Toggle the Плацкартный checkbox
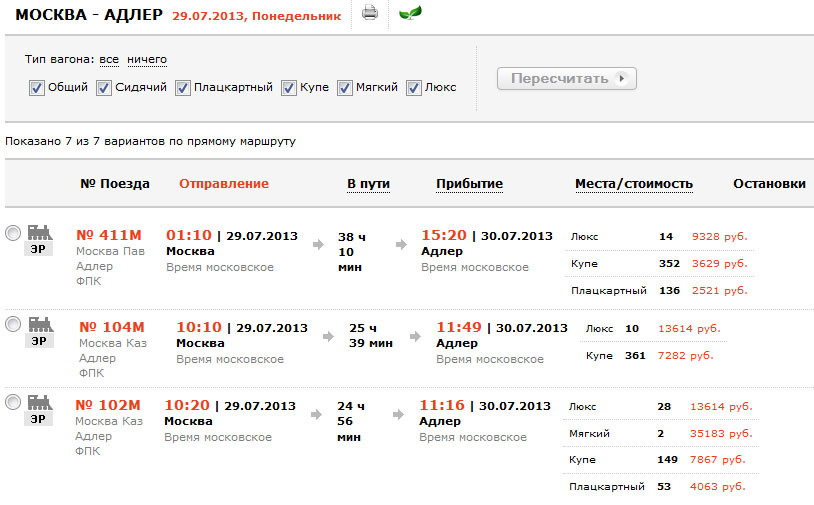 (183, 87)
